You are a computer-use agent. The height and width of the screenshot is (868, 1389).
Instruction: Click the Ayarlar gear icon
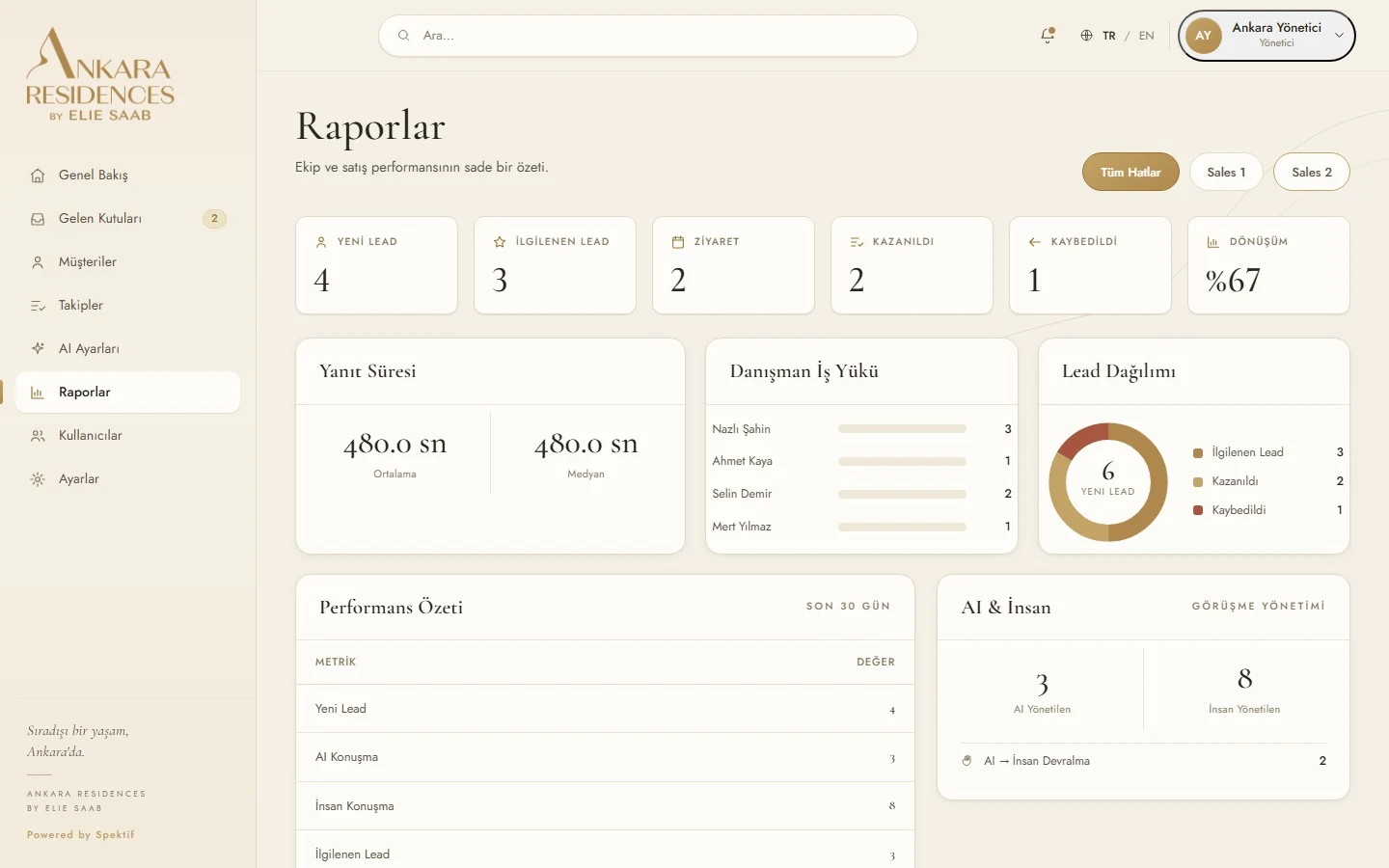[38, 479]
